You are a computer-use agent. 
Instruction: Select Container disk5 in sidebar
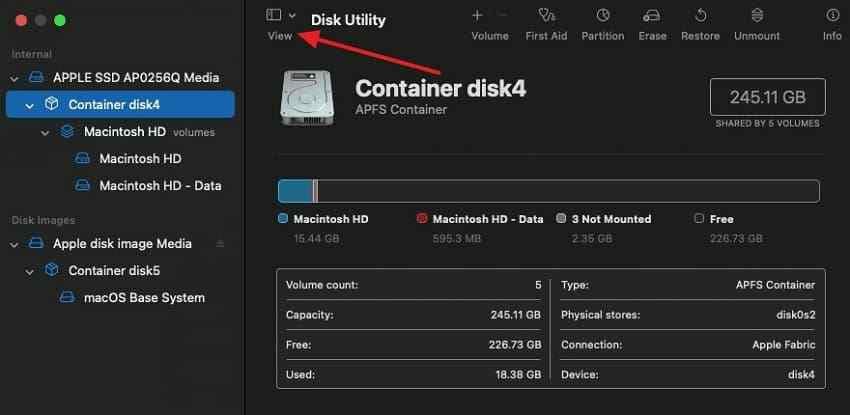[x=114, y=270]
